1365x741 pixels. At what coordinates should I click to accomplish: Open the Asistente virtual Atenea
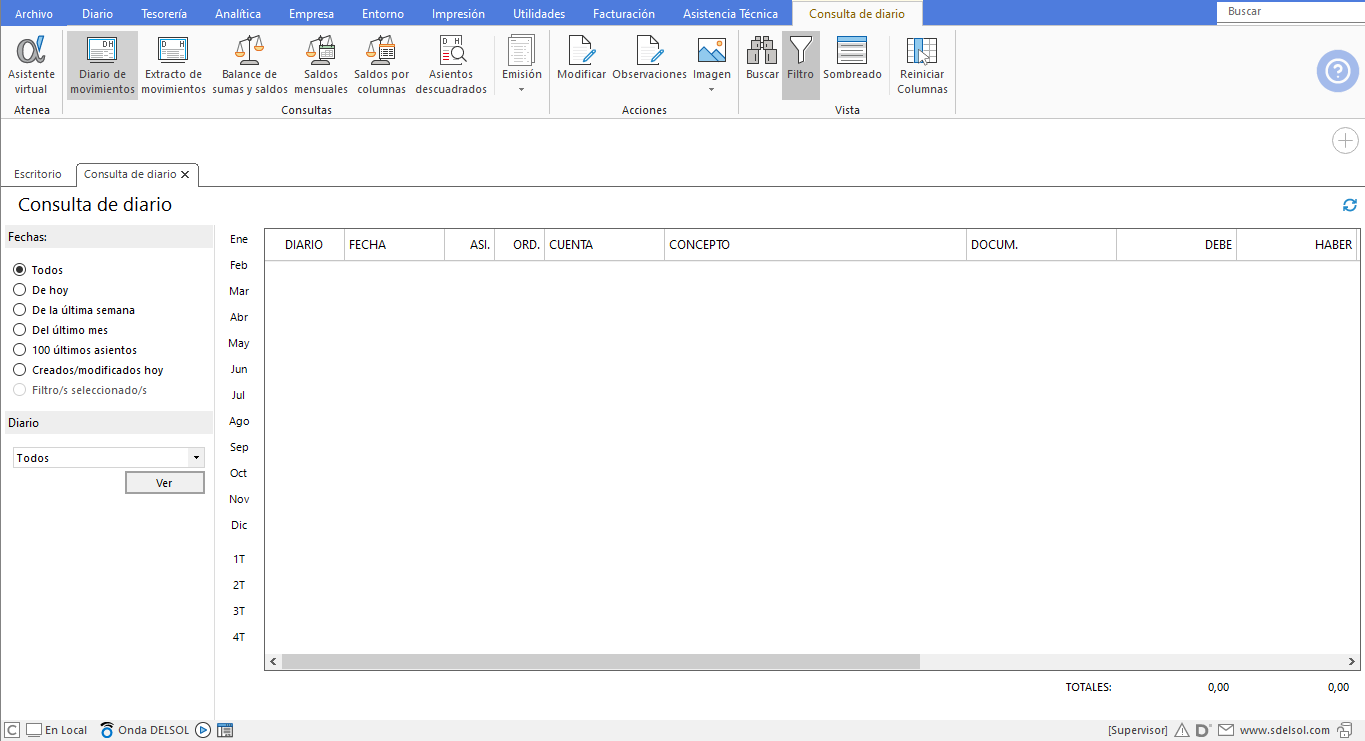[31, 66]
